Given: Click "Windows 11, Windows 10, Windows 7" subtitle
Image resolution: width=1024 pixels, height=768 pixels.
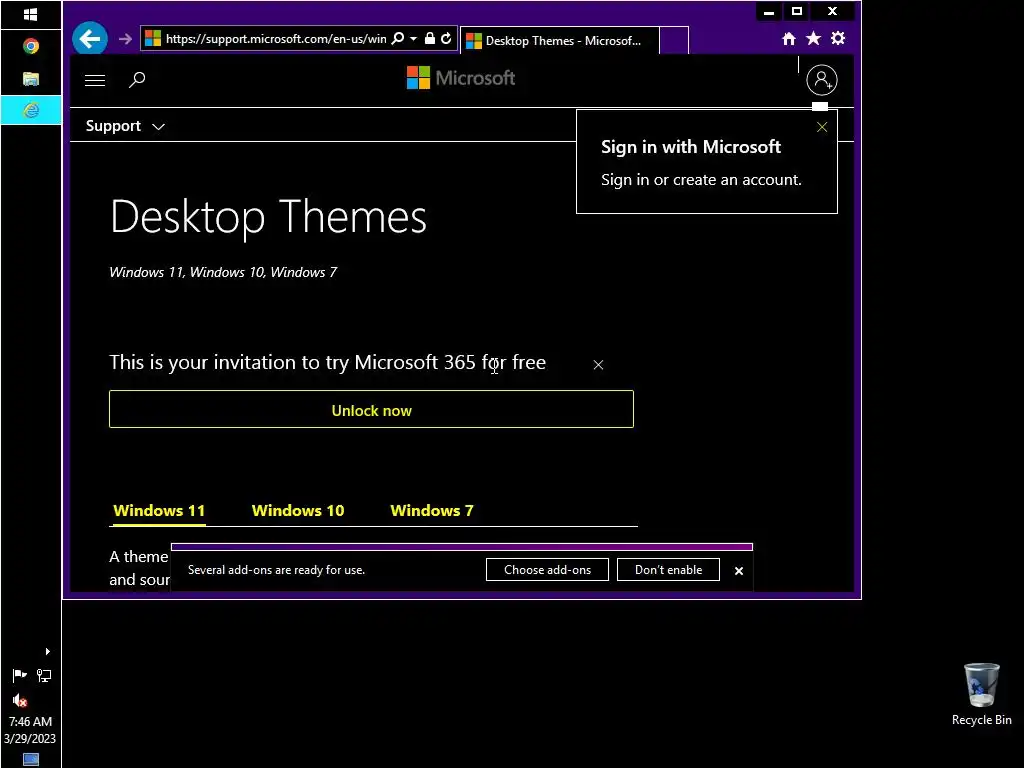Looking at the screenshot, I should point(223,272).
